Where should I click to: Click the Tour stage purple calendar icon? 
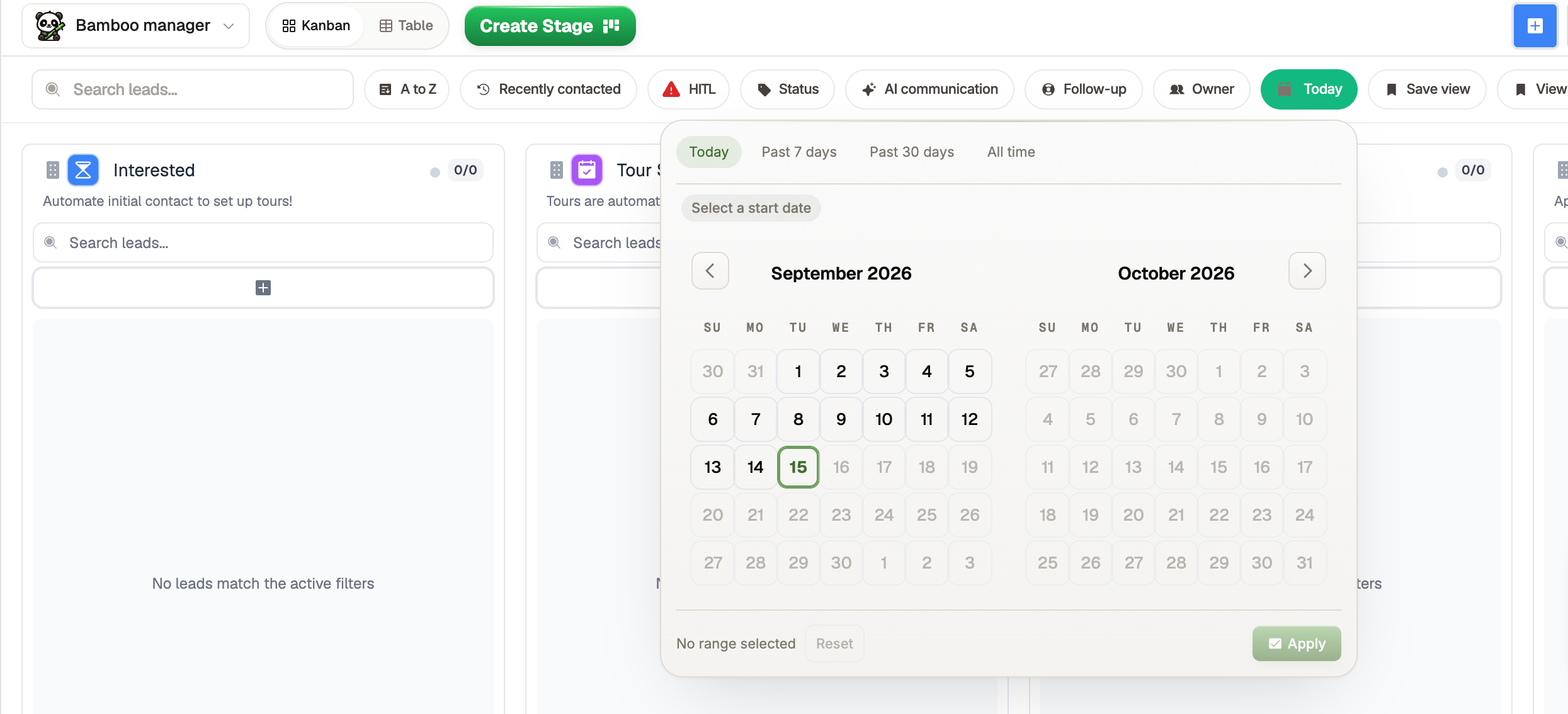[x=587, y=170]
